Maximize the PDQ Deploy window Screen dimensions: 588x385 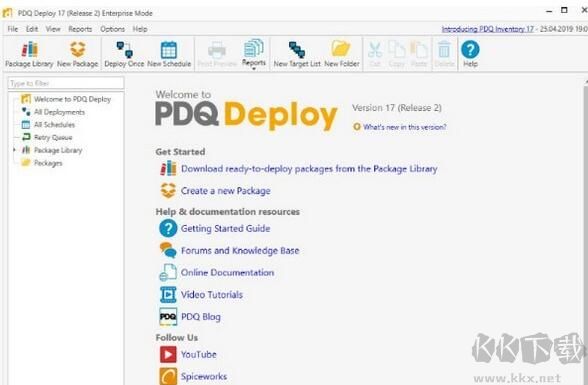click(564, 10)
